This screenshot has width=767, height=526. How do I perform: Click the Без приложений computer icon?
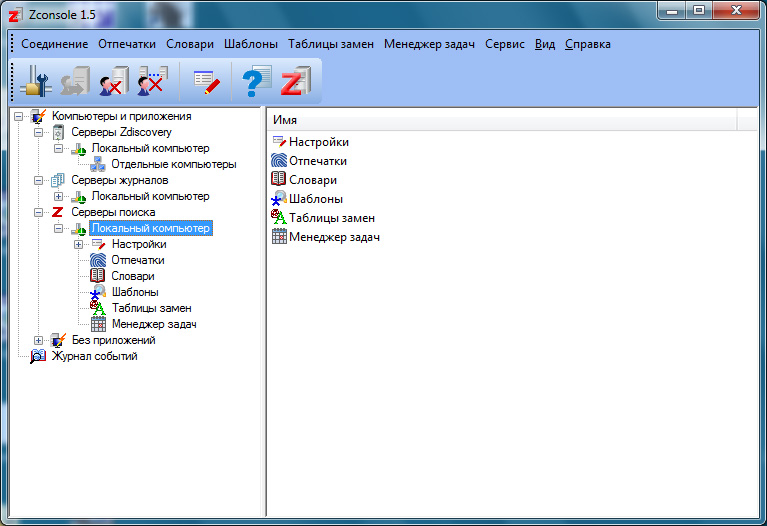click(x=58, y=340)
